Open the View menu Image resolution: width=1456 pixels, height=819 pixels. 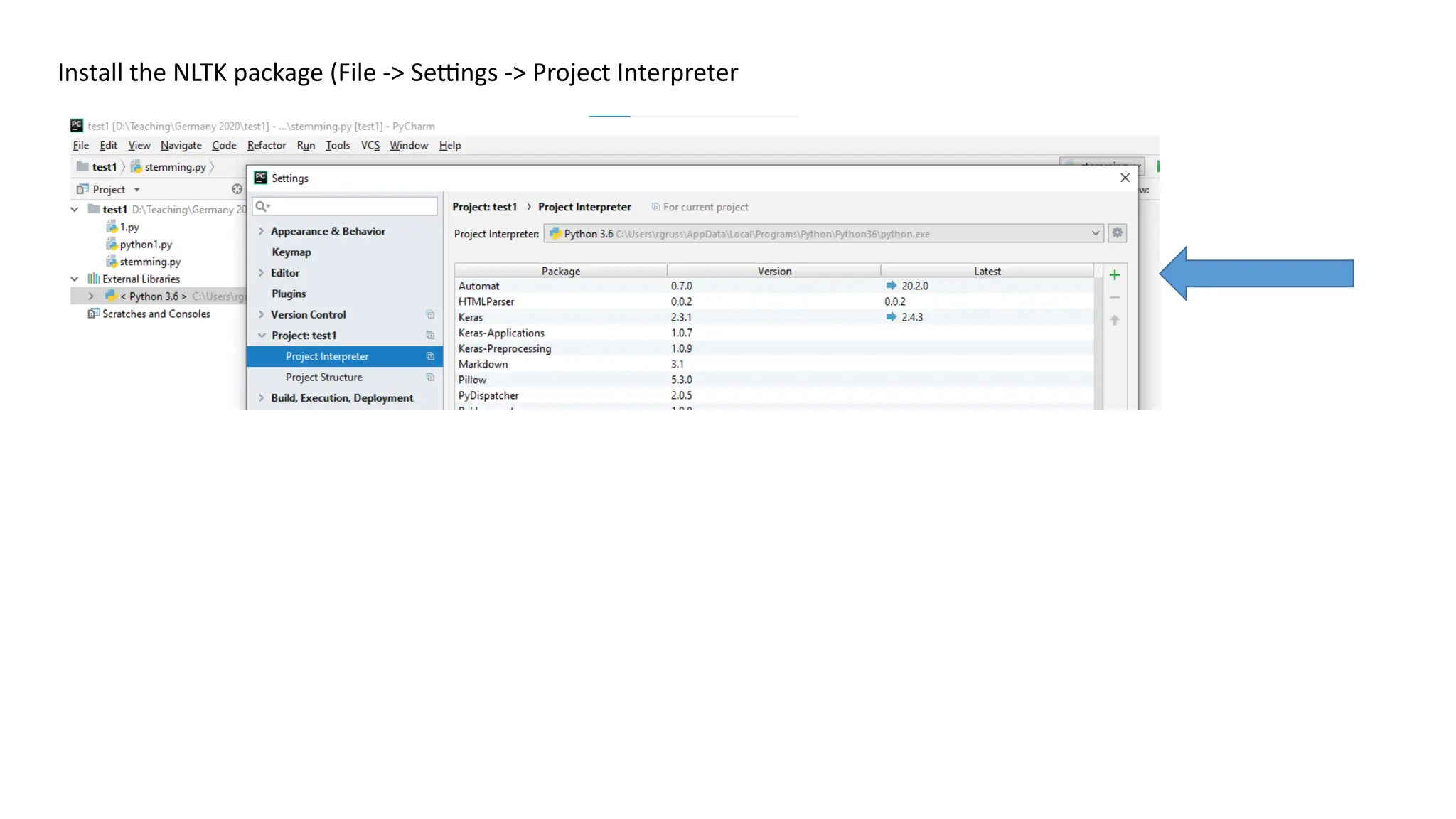tap(139, 145)
